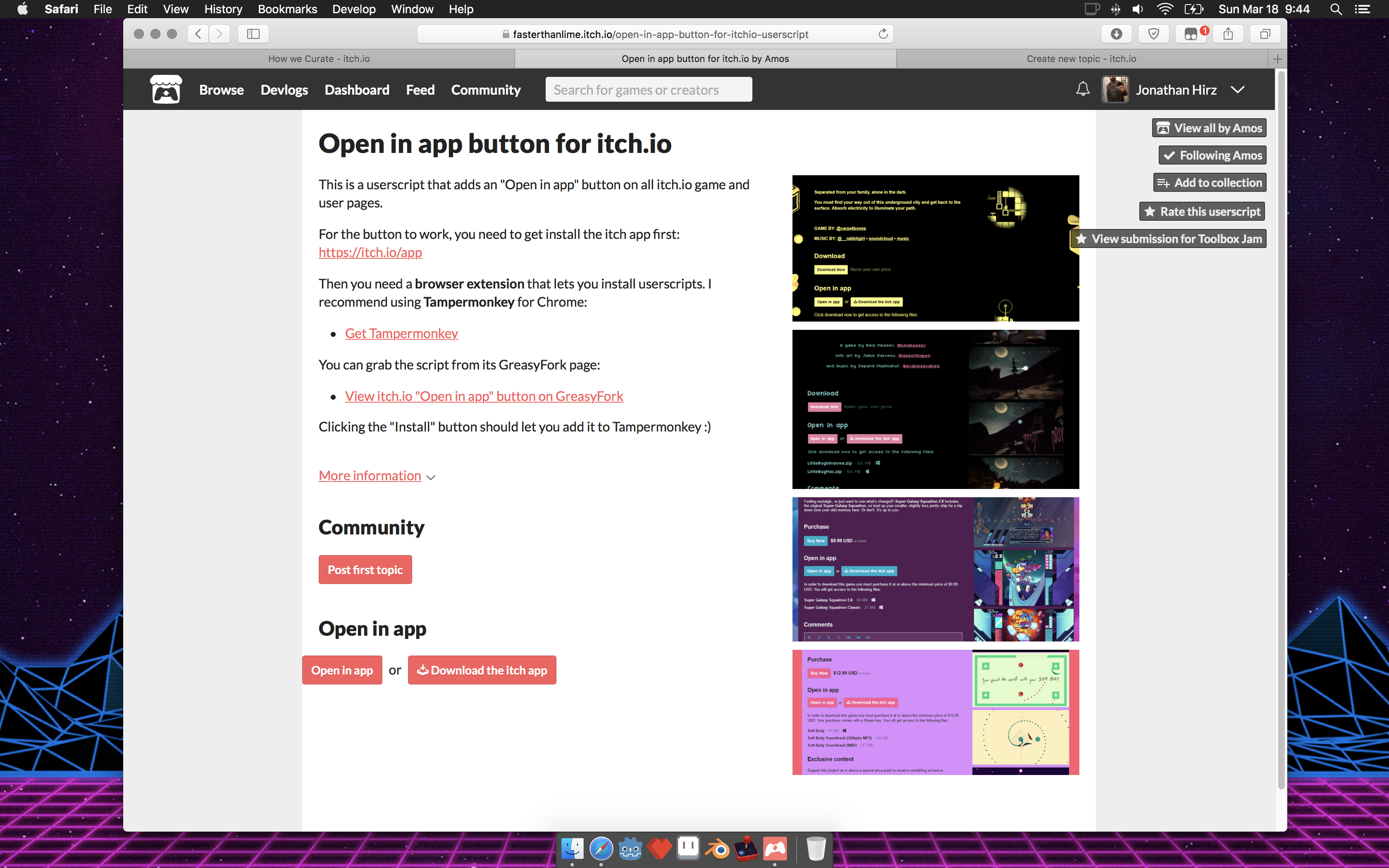Screen dimensions: 1389x868
Task: Reload the page with refresh icon
Action: (x=883, y=34)
